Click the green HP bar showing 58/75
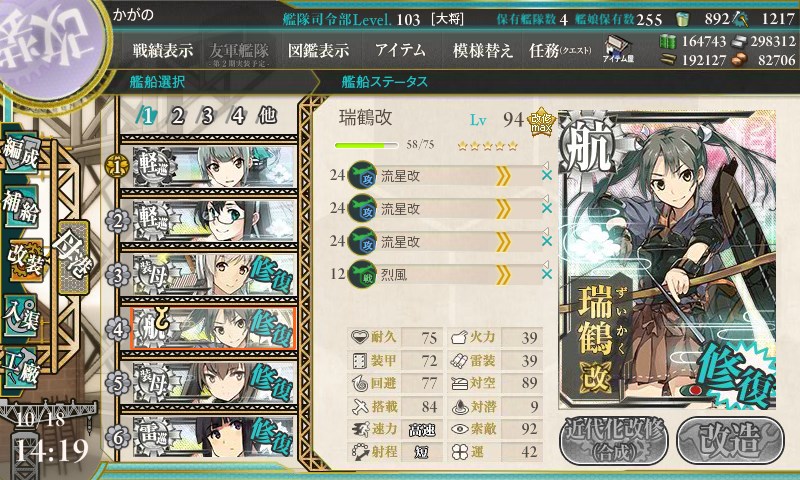 coord(366,145)
